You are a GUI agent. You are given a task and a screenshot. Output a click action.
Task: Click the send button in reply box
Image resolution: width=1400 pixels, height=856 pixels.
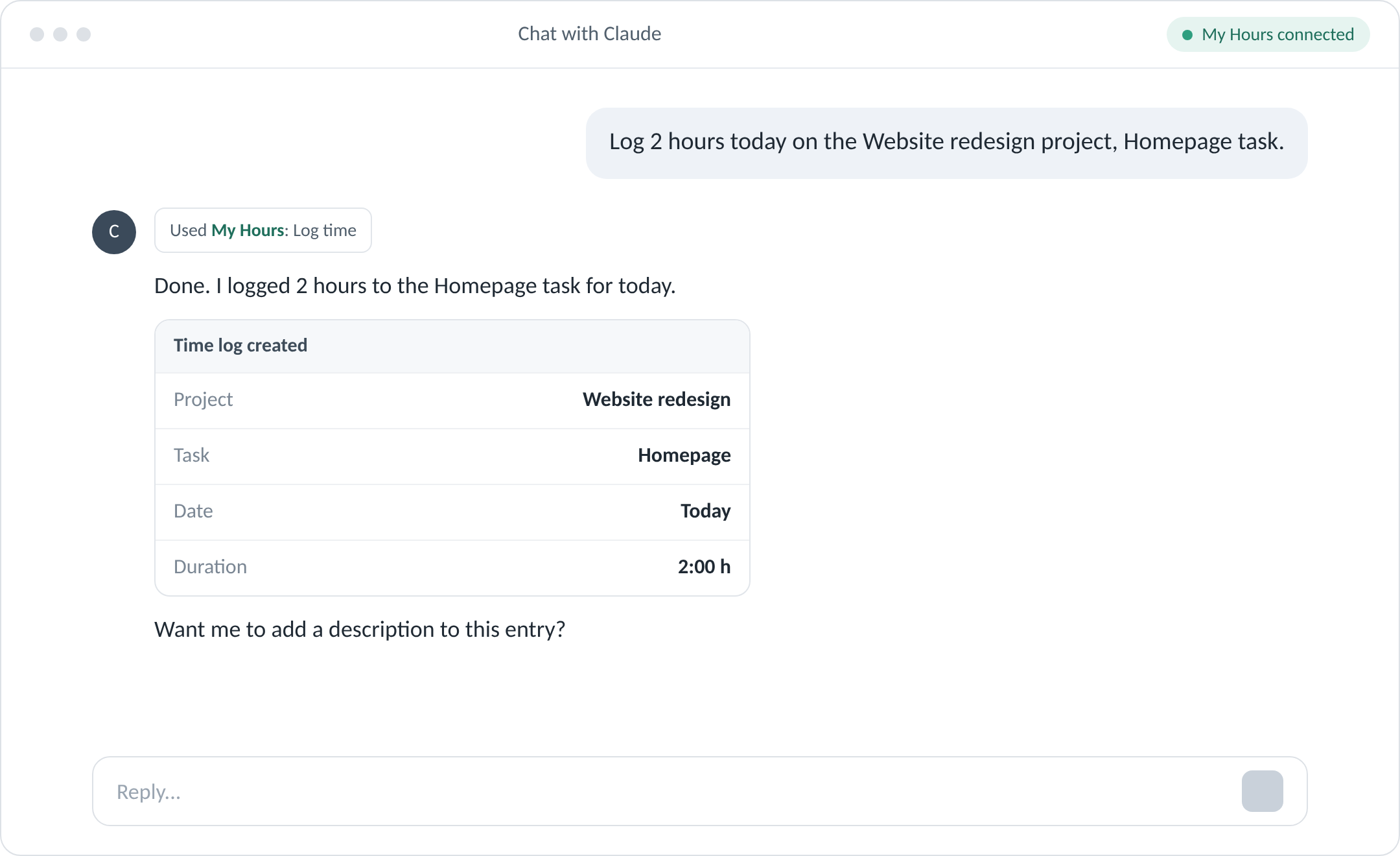tap(1262, 791)
